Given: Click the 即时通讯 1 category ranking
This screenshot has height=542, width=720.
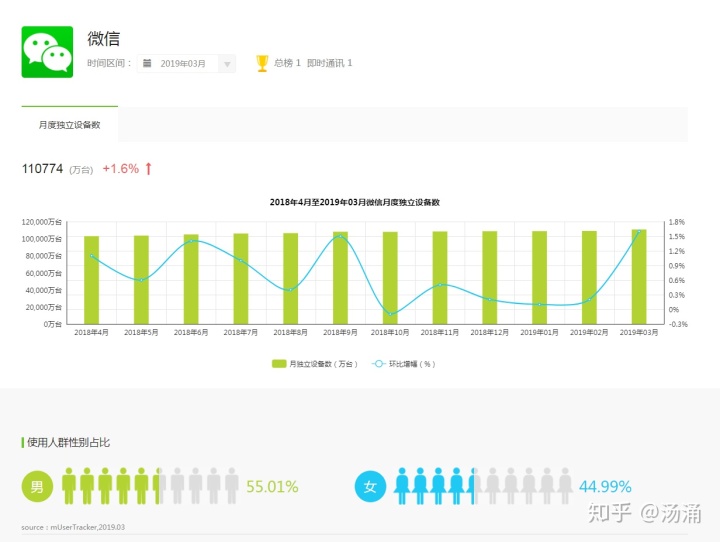Looking at the screenshot, I should point(329,63).
